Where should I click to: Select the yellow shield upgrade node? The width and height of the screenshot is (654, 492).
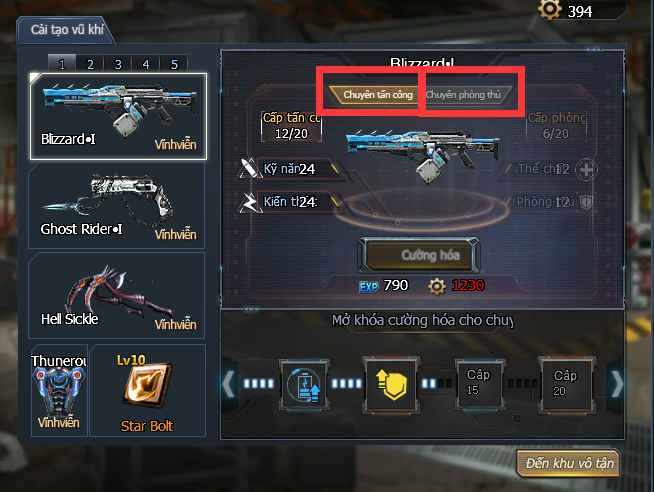pyautogui.click(x=390, y=384)
